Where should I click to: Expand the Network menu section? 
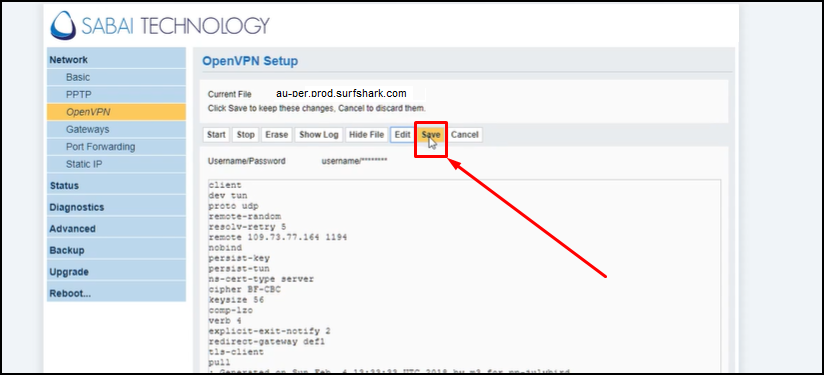coord(116,60)
